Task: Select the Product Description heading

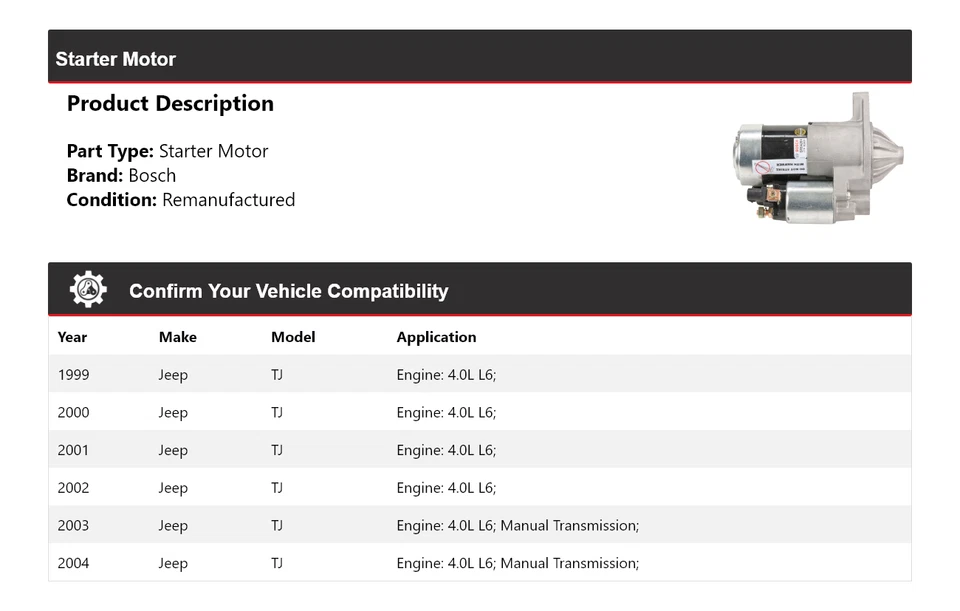Action: point(170,104)
